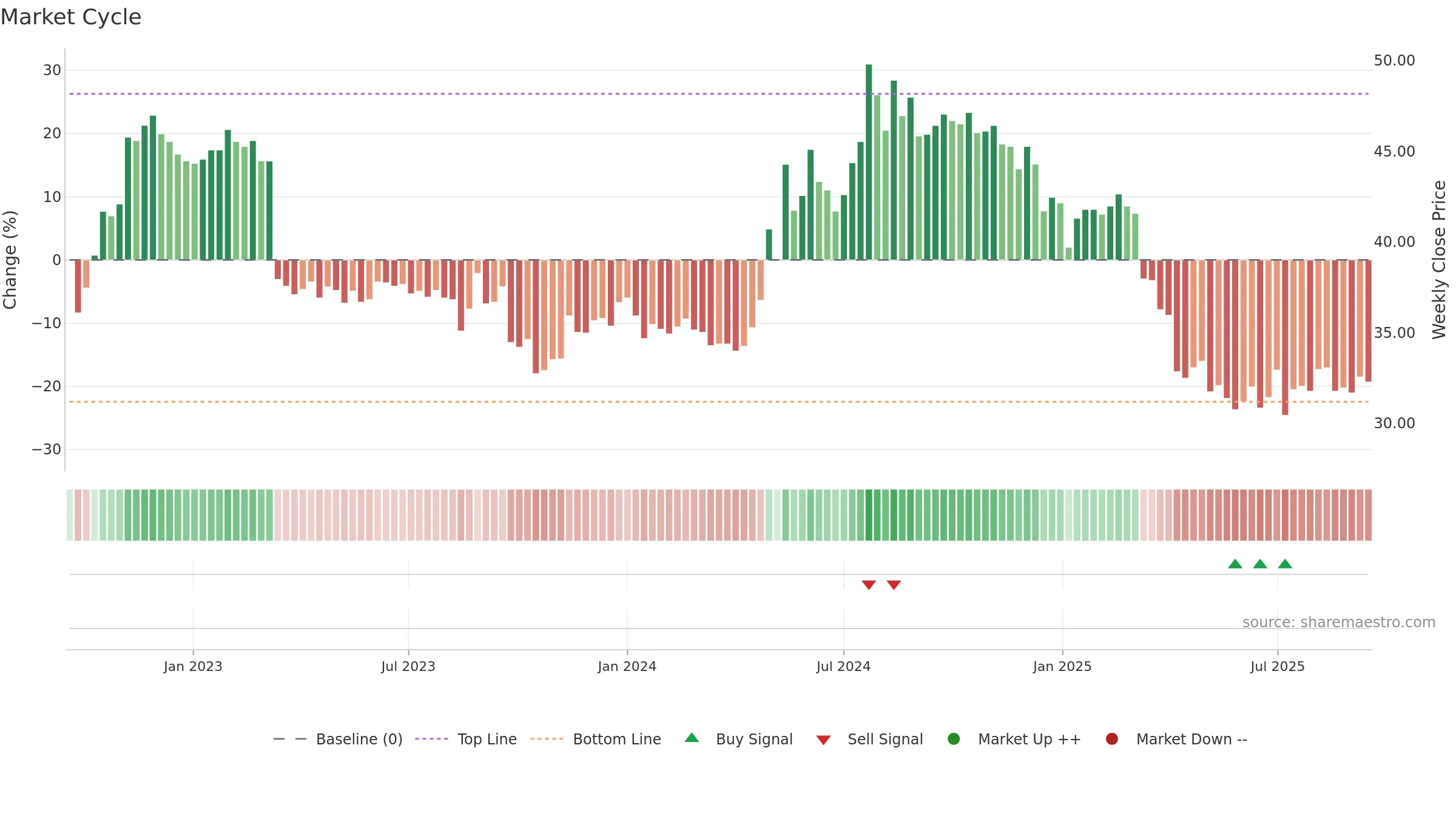
Task: Toggle the Baseline (0) legend entry
Action: coord(338,739)
